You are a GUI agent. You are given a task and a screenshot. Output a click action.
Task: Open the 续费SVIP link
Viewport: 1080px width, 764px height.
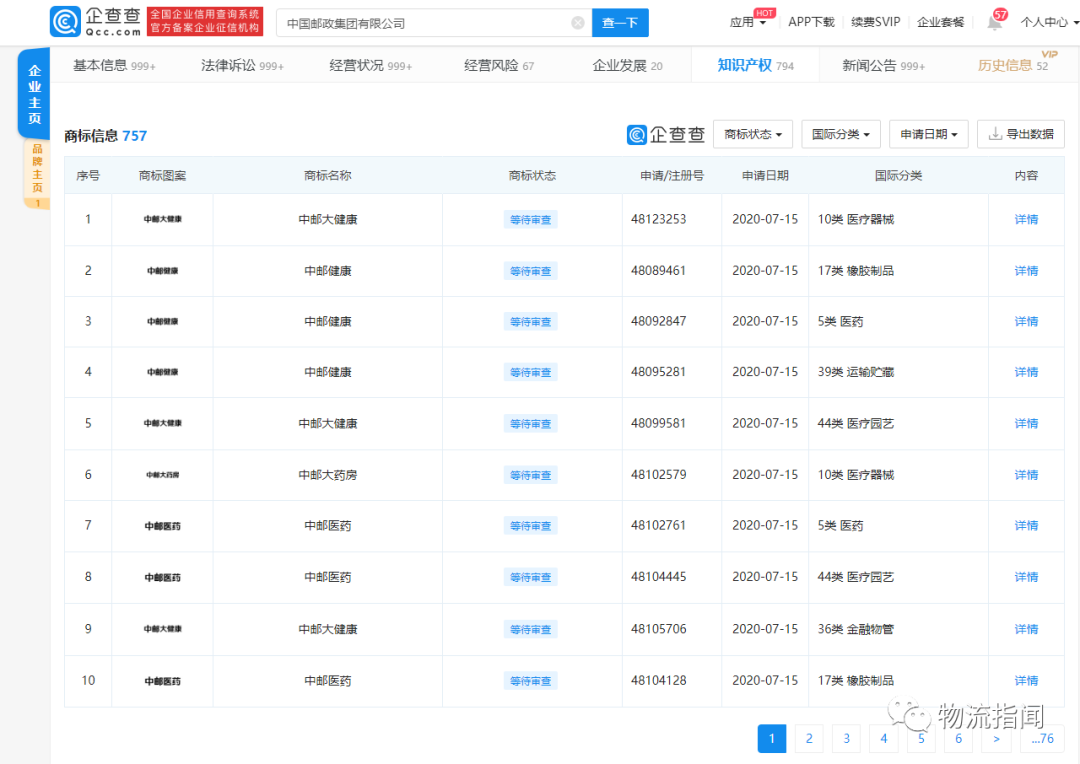pyautogui.click(x=875, y=23)
